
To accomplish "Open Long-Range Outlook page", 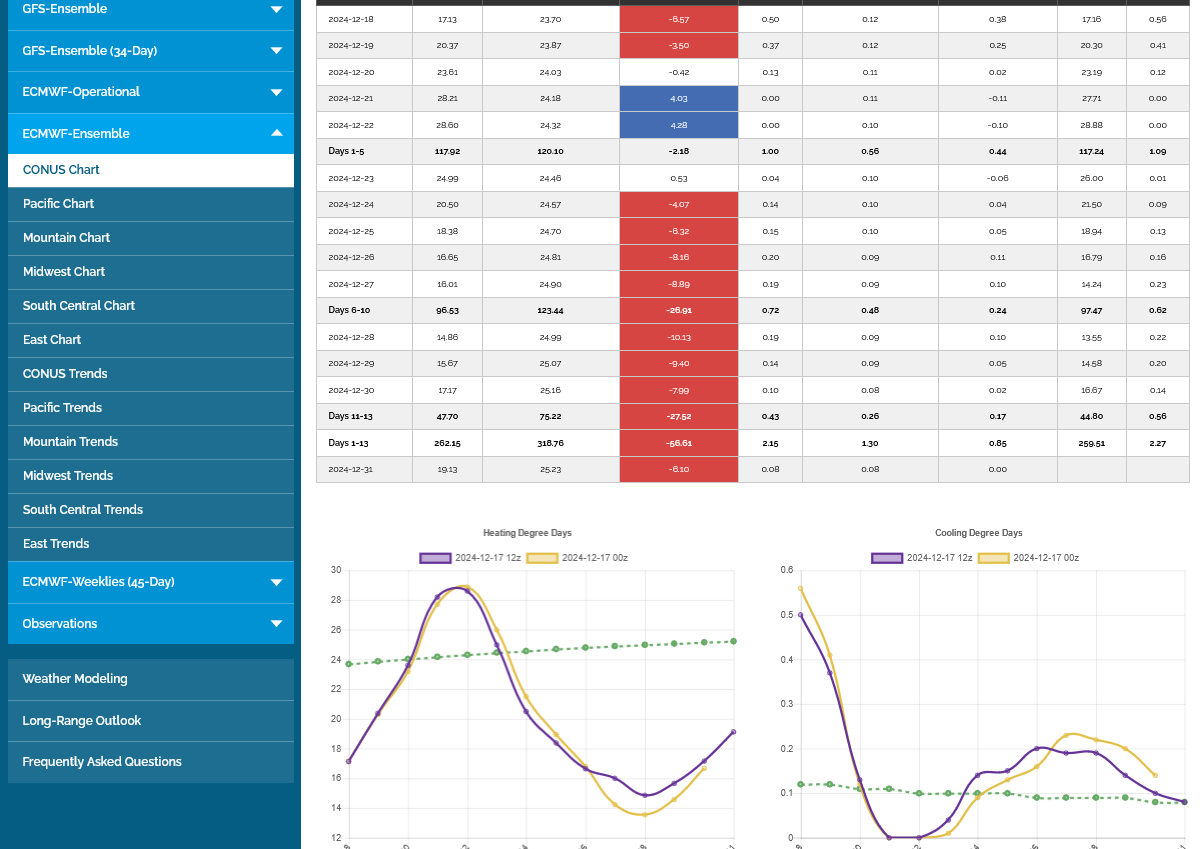I will click(82, 721).
